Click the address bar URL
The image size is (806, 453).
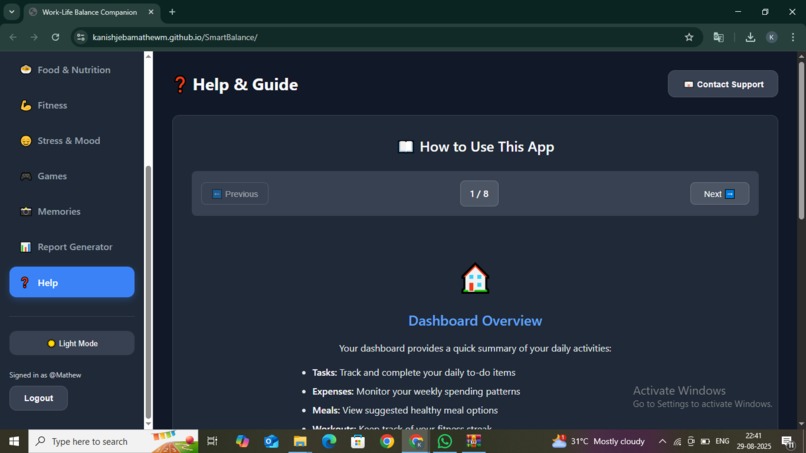(x=175, y=37)
